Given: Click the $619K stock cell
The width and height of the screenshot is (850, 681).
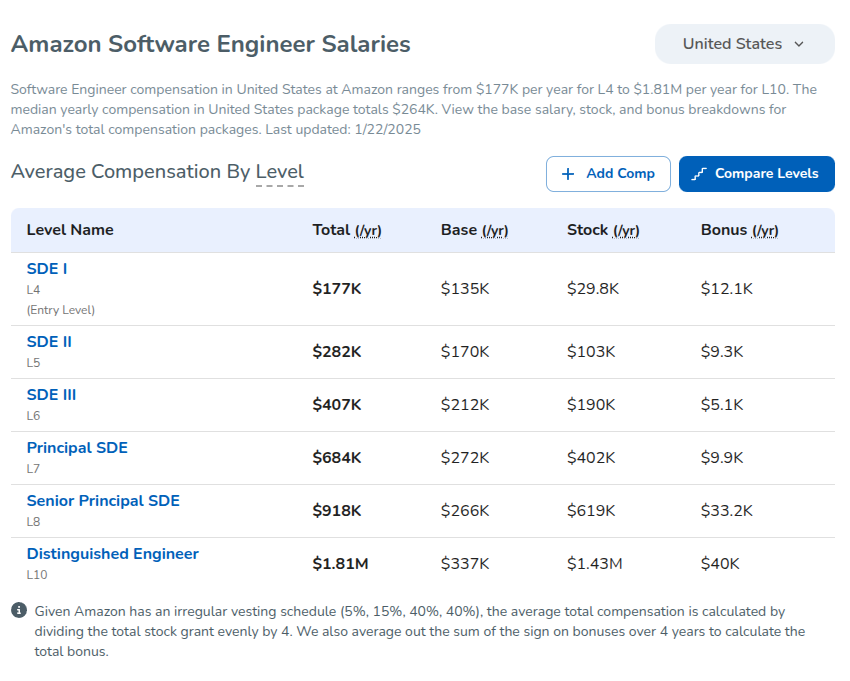Looking at the screenshot, I should tap(591, 511).
